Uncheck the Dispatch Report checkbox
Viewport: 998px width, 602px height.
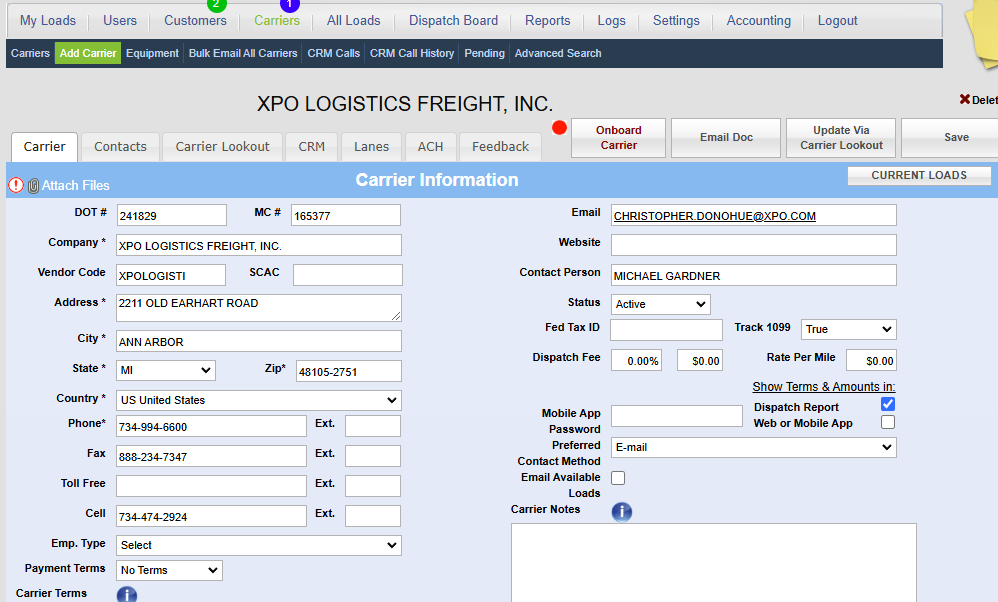[888, 404]
